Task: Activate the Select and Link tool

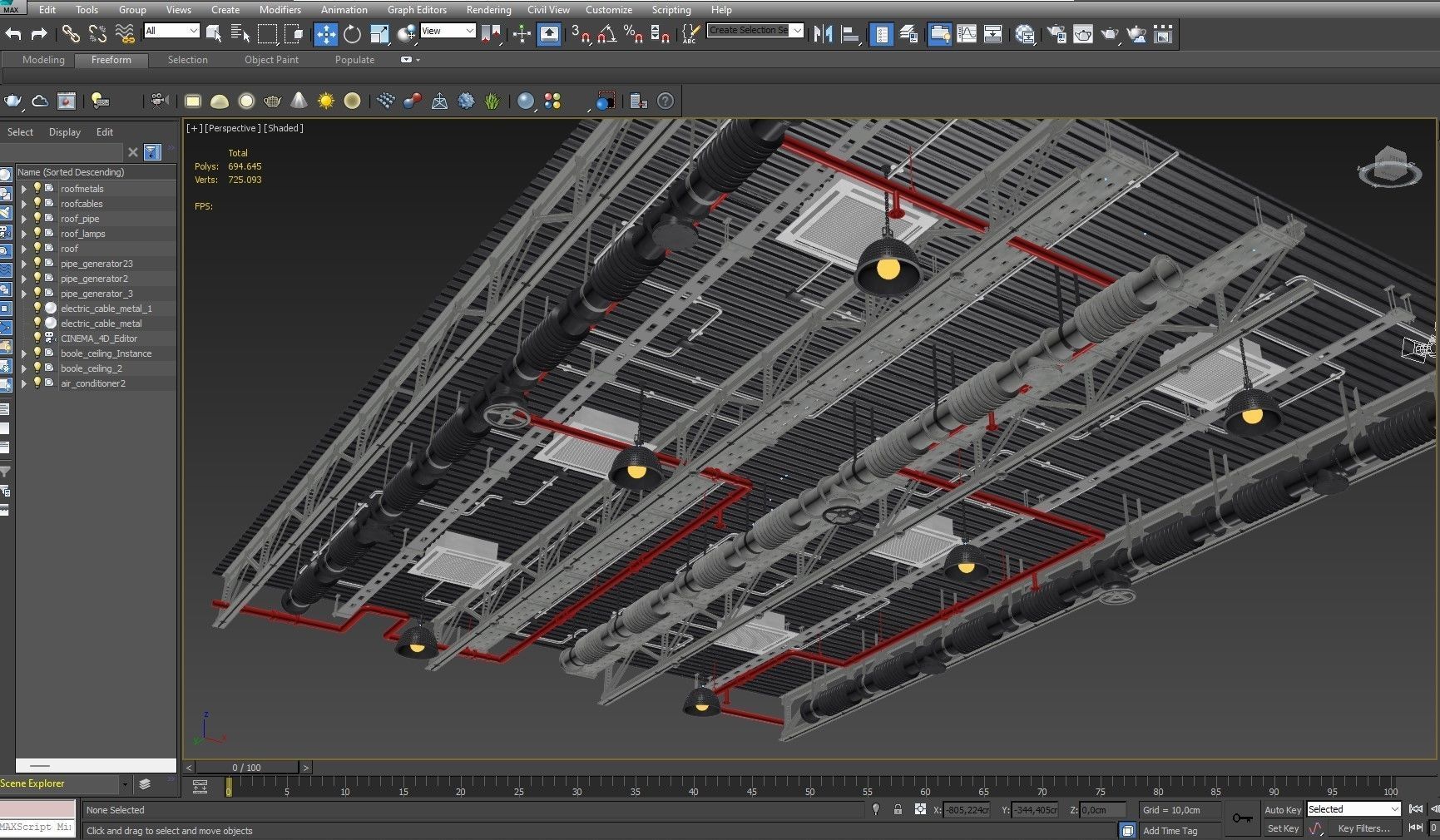Action: [71, 34]
